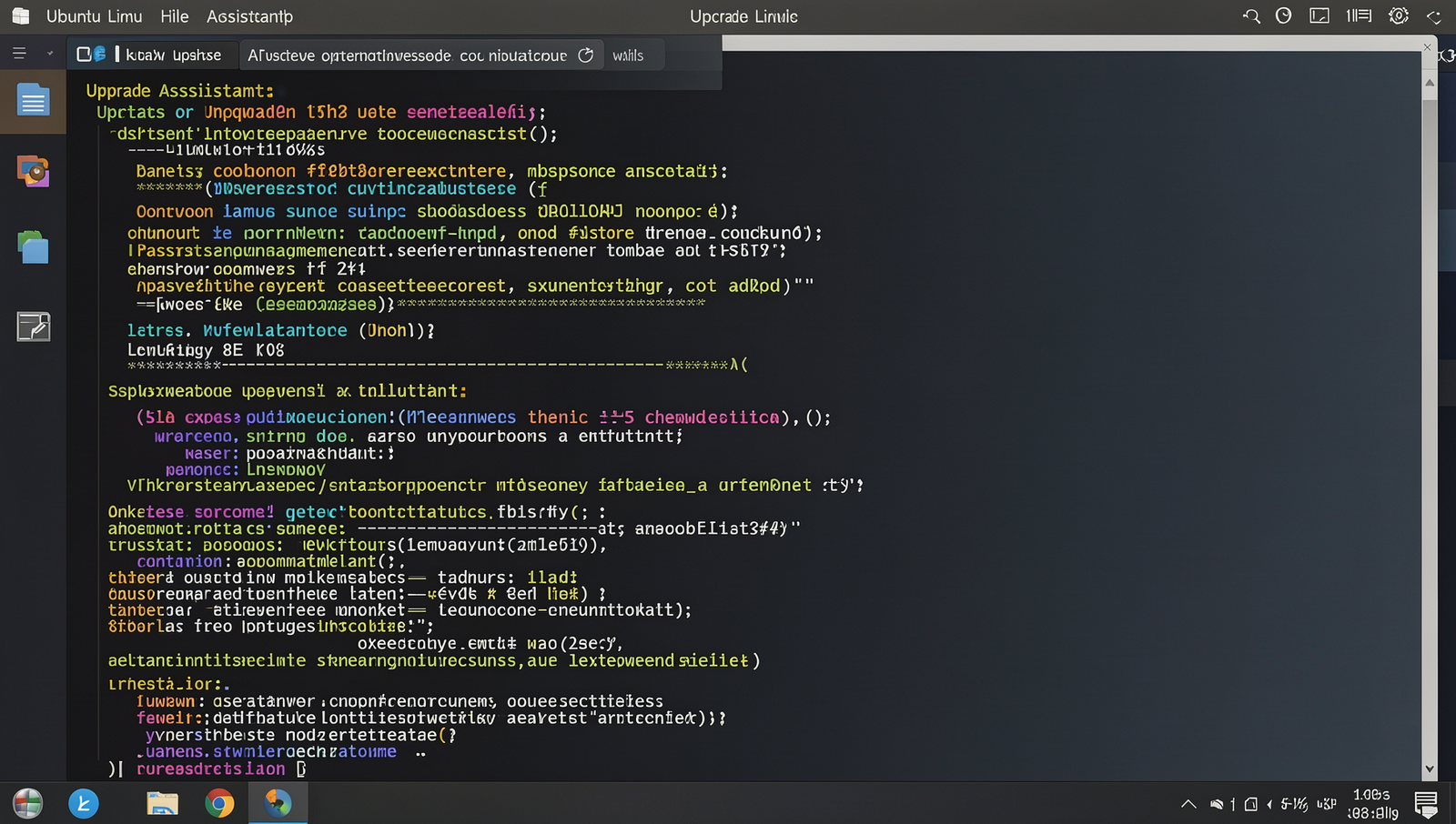This screenshot has width=1456, height=824.
Task: Switch to the 'upshse' first tab
Action: click(x=151, y=55)
